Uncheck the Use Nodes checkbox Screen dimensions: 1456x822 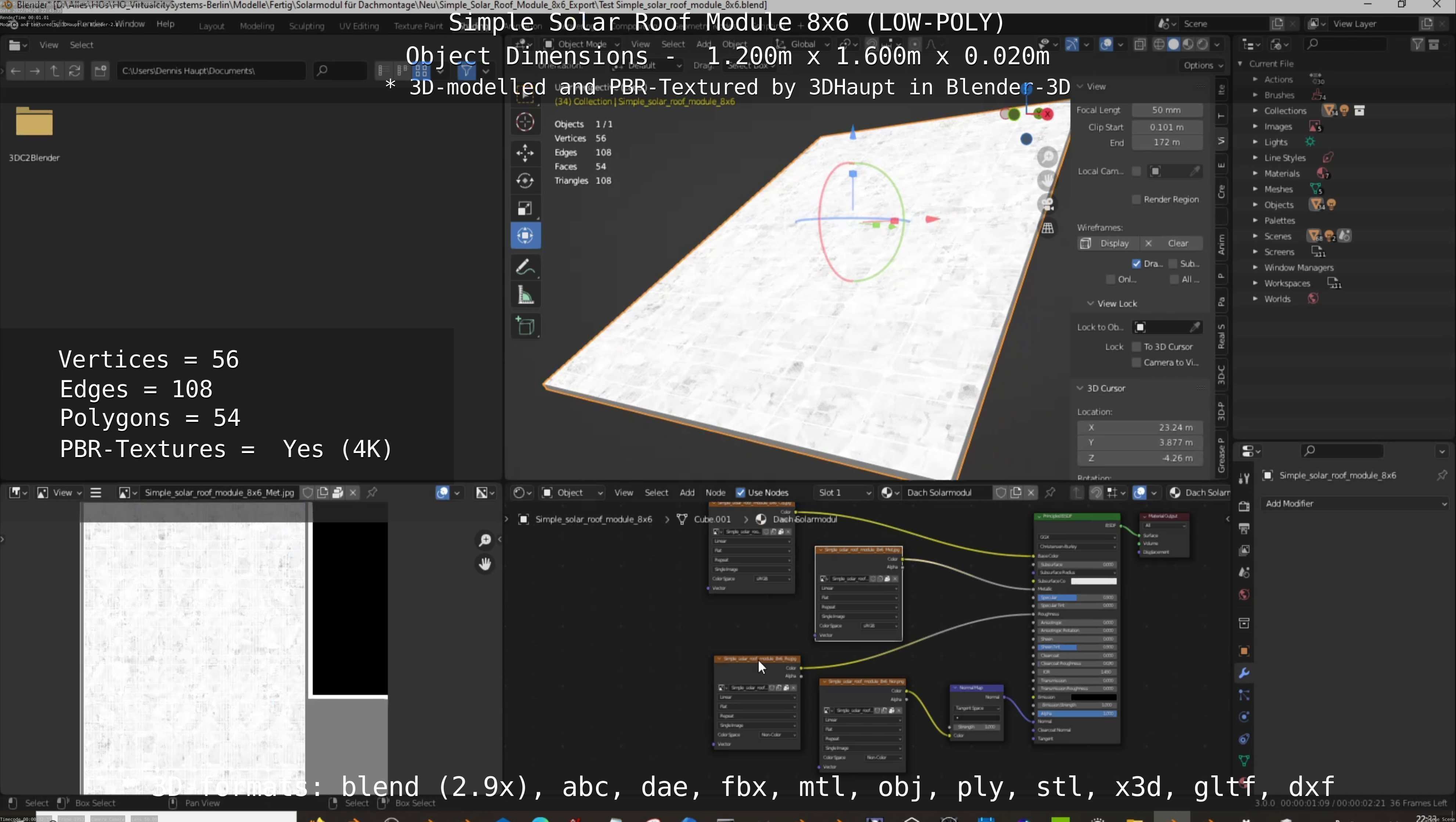740,493
